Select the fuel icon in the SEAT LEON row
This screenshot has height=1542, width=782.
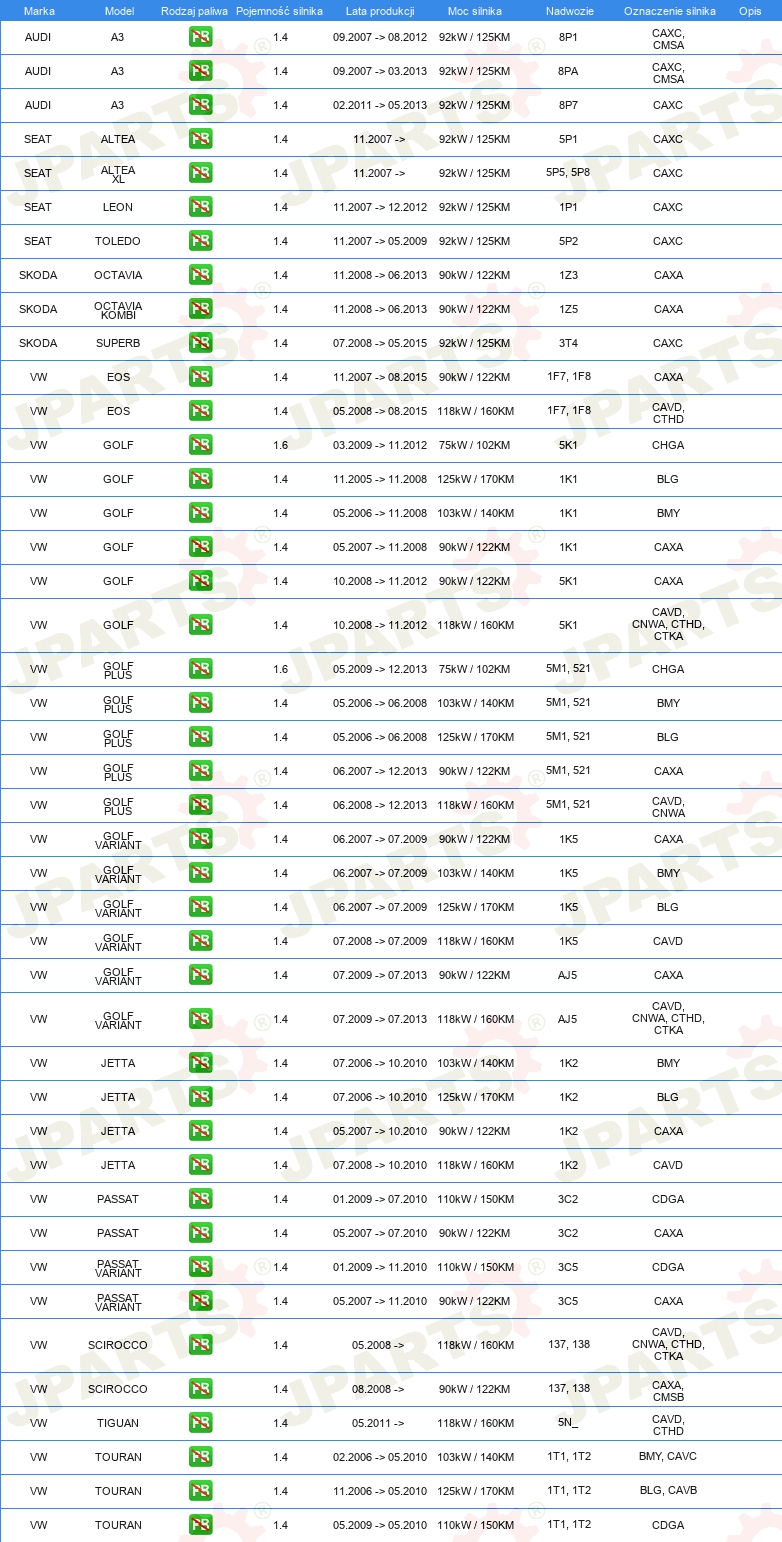[200, 207]
